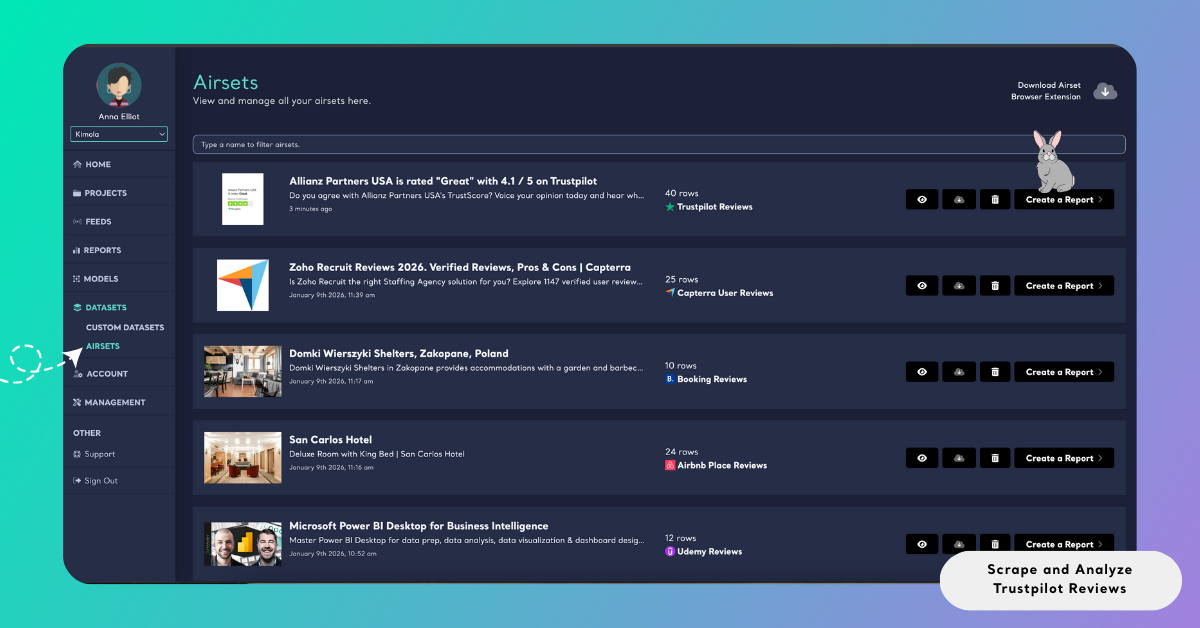
Task: Create a Report for Microsoft Power BI Desktop
Action: coord(1064,544)
